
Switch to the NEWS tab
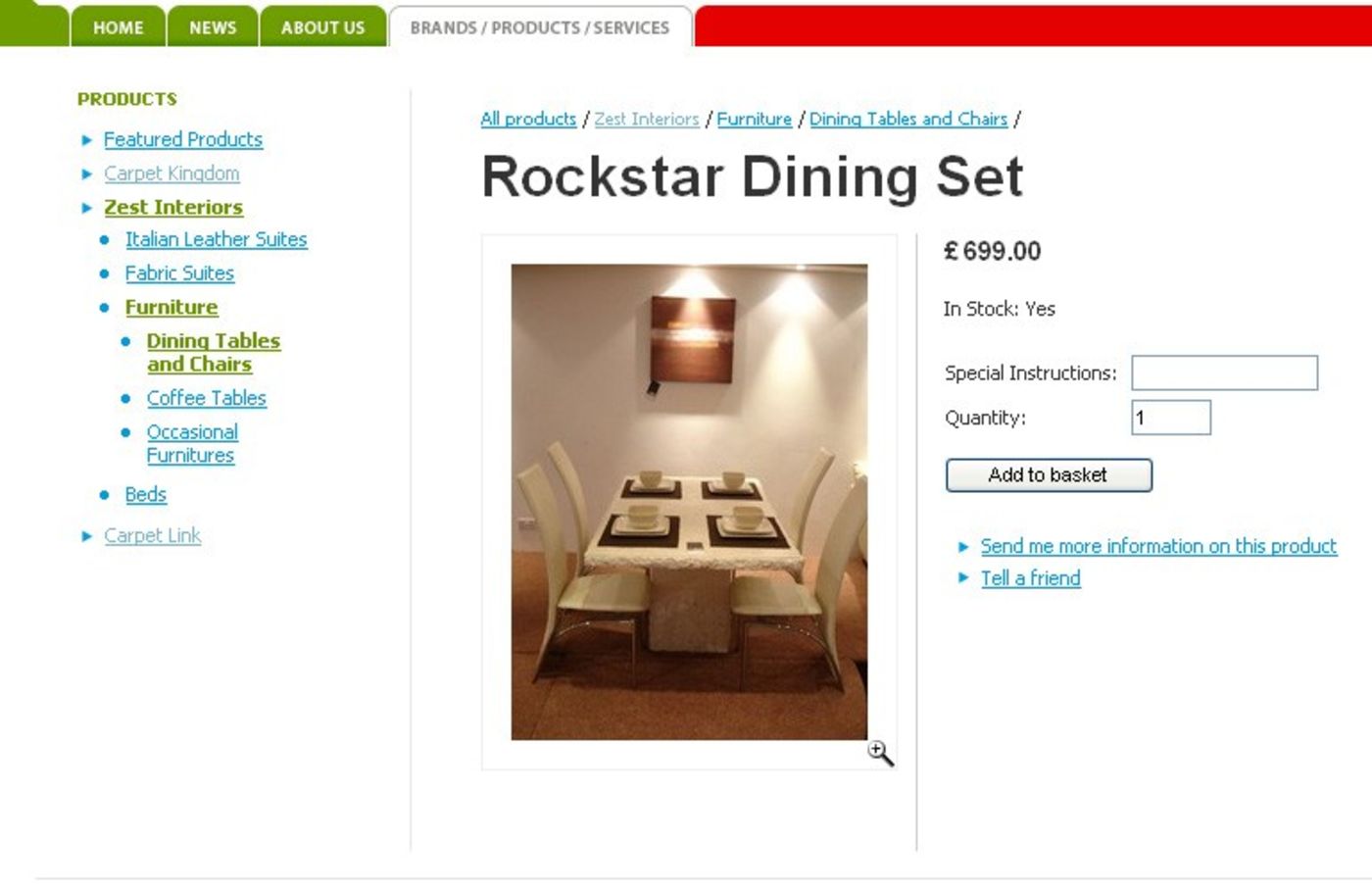[x=213, y=27]
